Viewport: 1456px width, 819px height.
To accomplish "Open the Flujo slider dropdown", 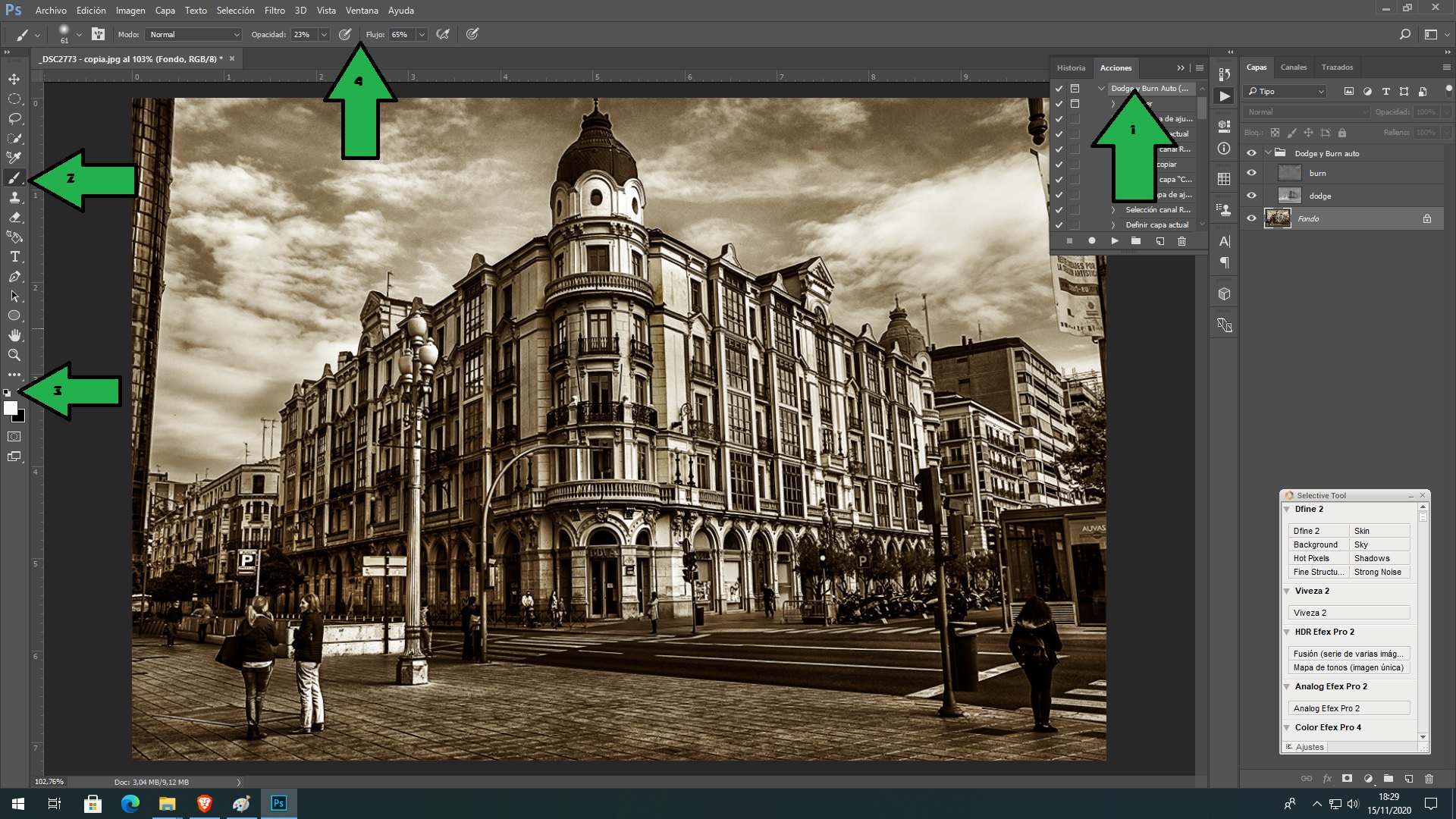I will pos(422,34).
